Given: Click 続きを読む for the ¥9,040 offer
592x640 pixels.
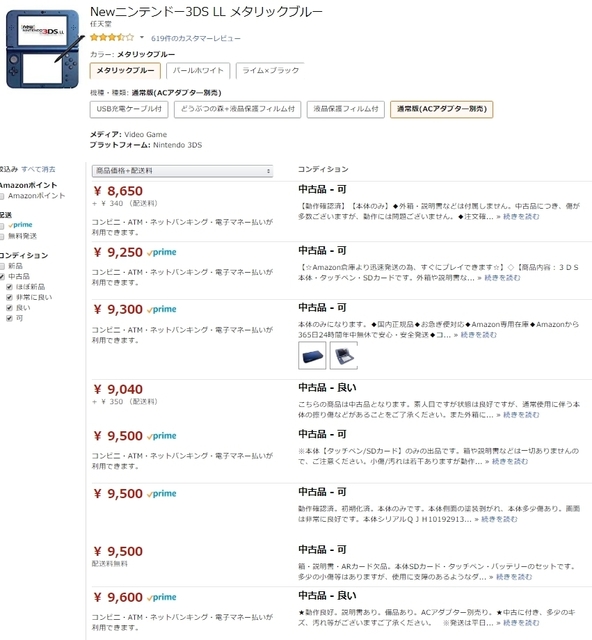Looking at the screenshot, I should 521,415.
